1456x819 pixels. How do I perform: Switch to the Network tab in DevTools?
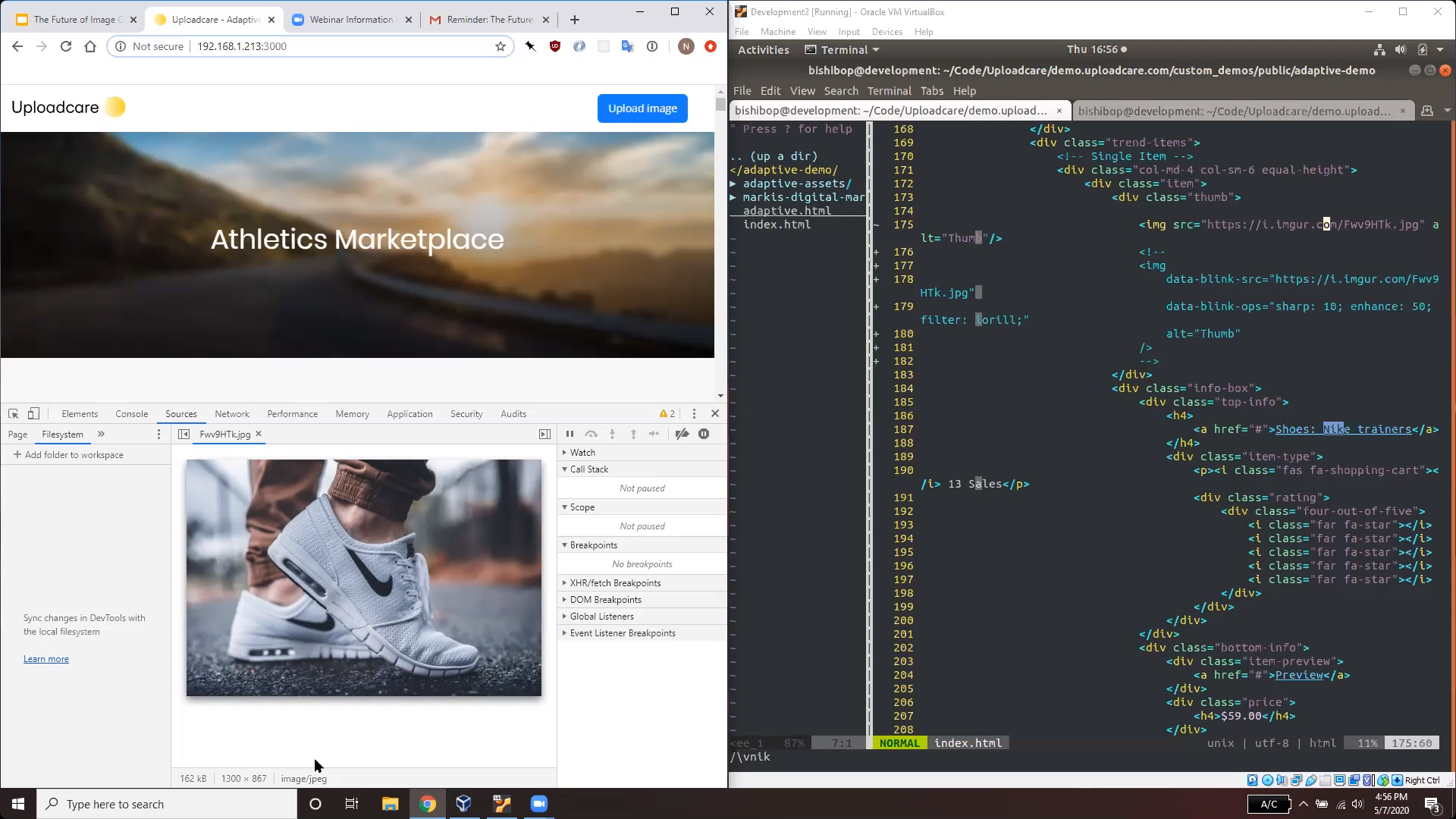[232, 413]
